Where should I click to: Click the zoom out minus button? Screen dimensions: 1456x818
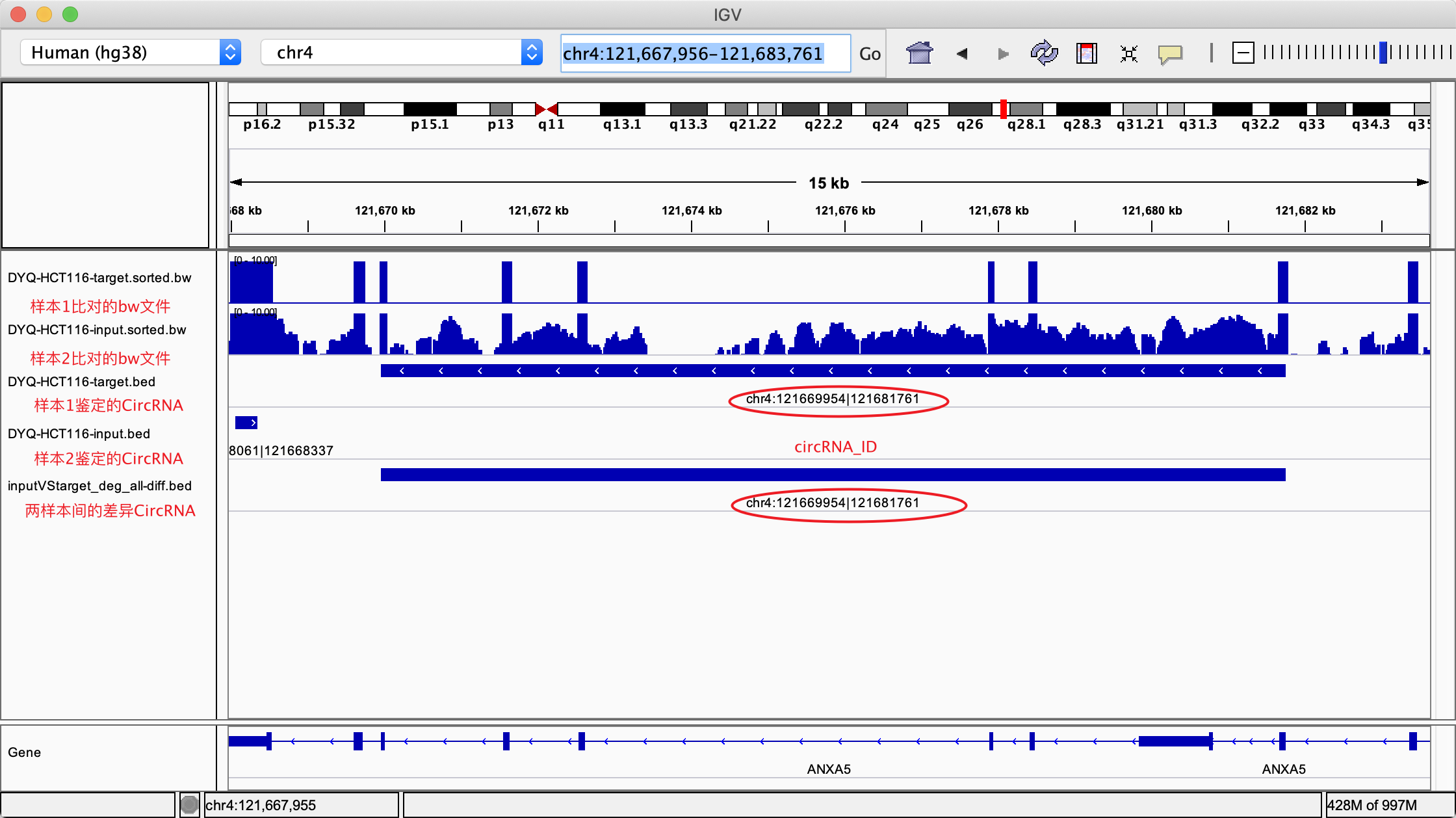click(x=1243, y=53)
